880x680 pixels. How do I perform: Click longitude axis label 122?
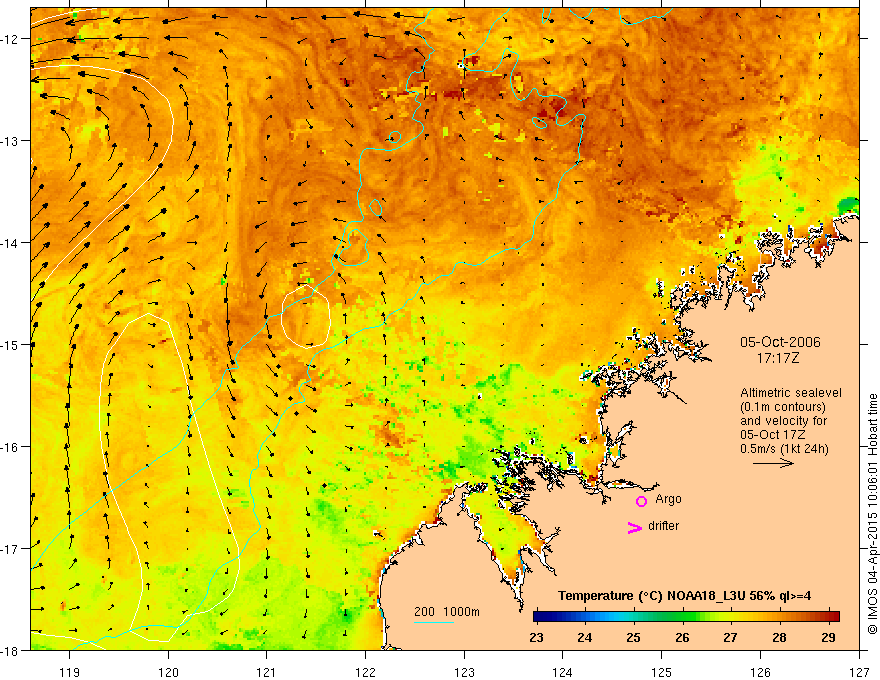tap(365, 672)
